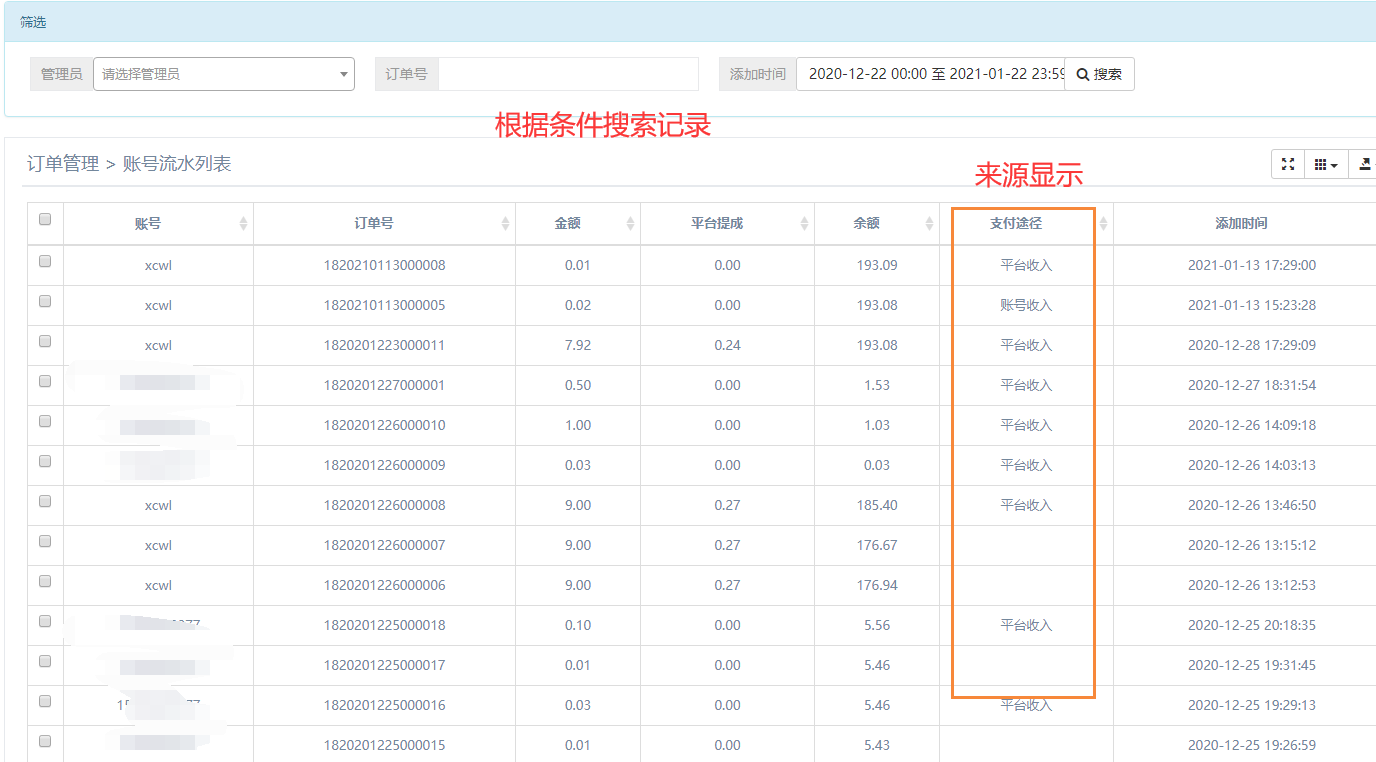1376x762 pixels.
Task: Check the row for order 1820201226000008
Action: [45, 501]
